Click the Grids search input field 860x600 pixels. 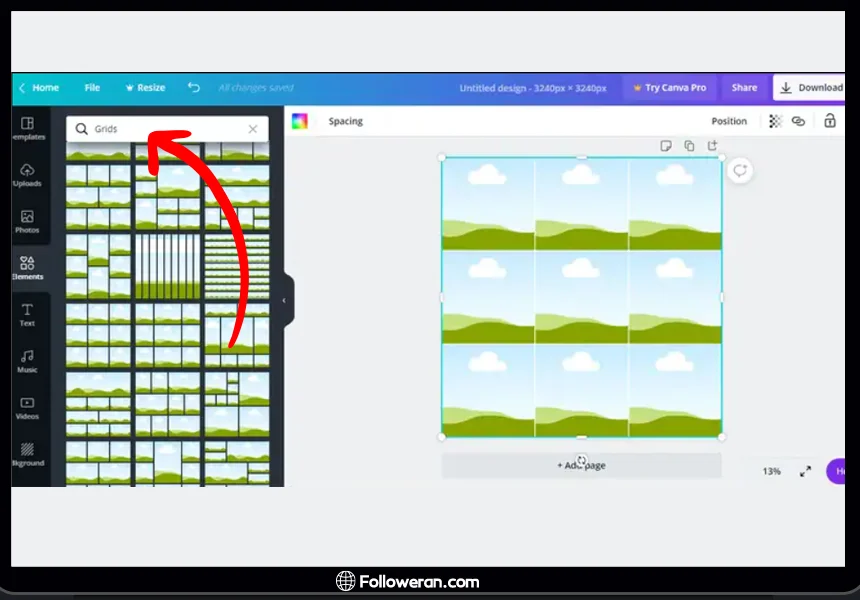(x=165, y=129)
